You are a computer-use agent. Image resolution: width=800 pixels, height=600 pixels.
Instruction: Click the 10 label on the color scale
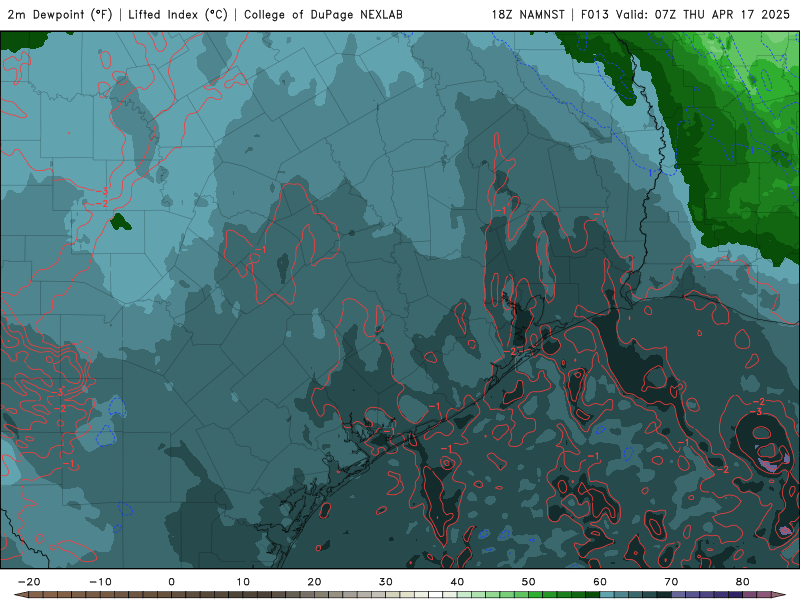[243, 582]
